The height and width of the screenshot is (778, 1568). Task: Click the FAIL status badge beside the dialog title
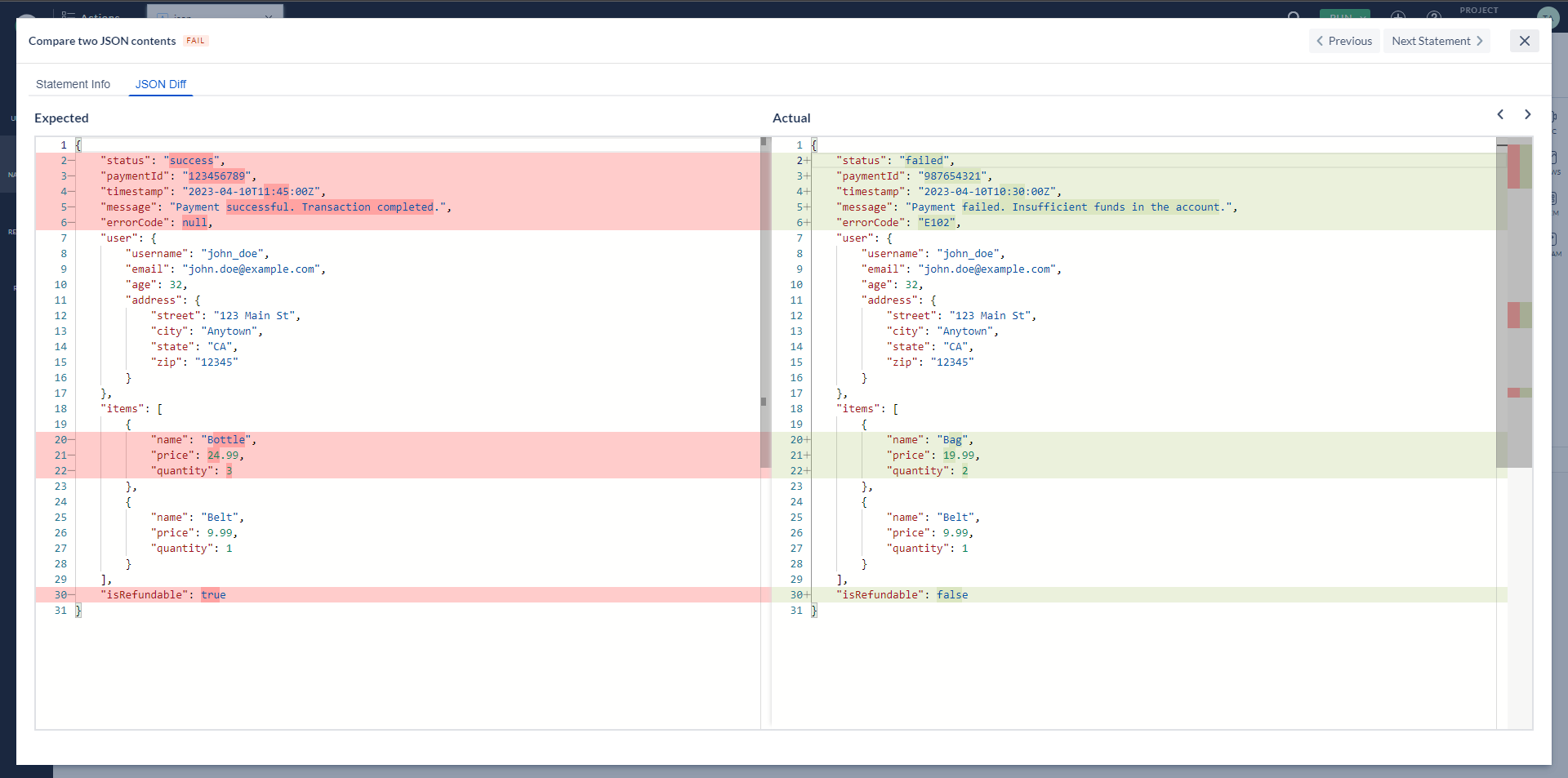195,40
